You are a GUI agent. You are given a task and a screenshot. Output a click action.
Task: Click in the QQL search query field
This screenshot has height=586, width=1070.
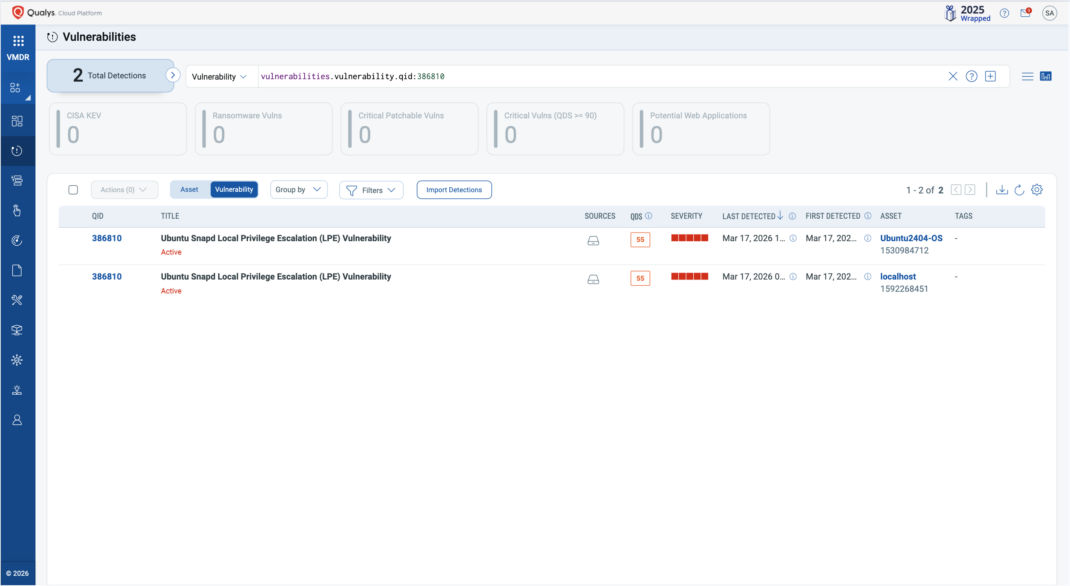[600, 77]
